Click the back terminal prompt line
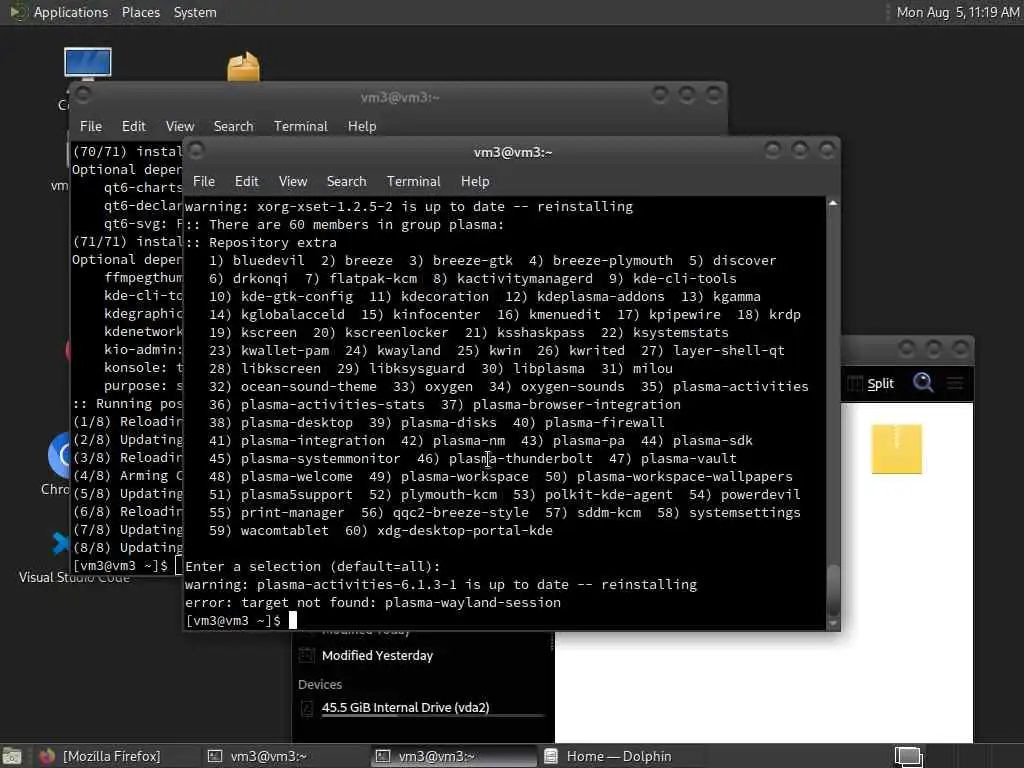 [127, 566]
